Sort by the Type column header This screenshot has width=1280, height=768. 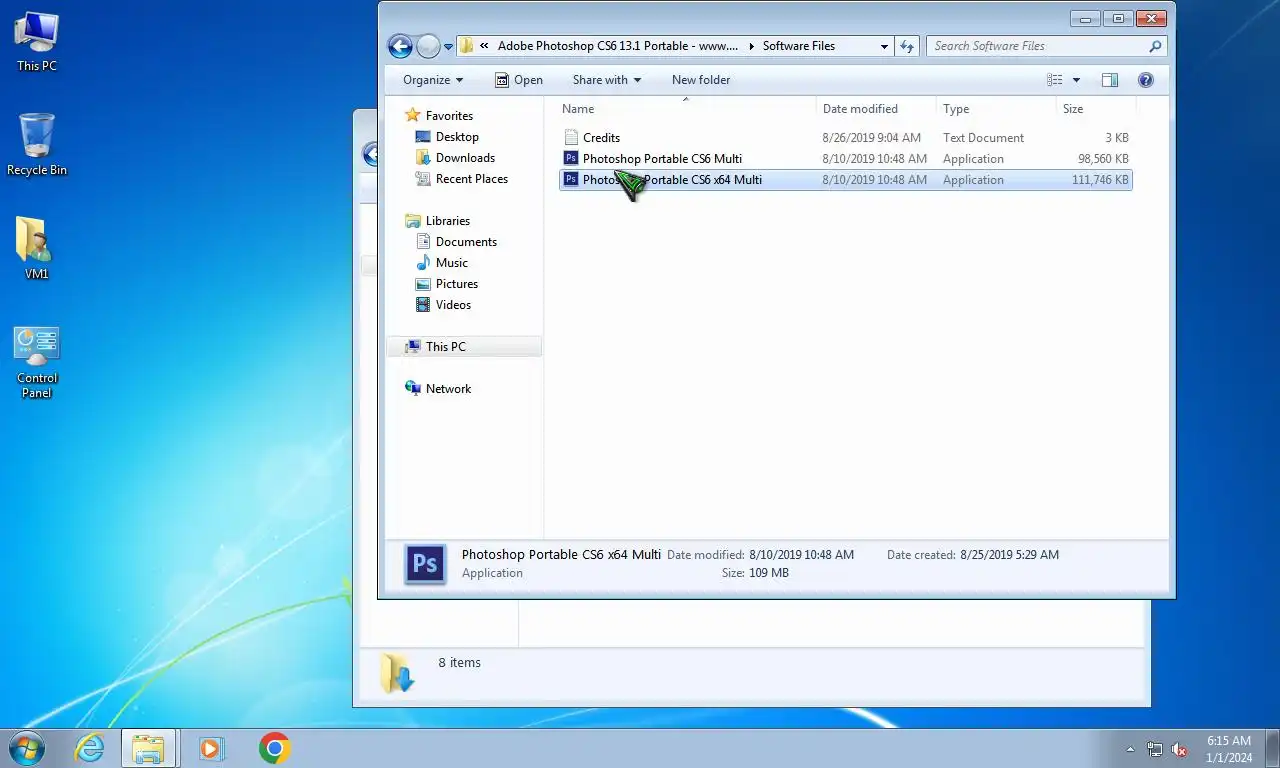[996, 109]
